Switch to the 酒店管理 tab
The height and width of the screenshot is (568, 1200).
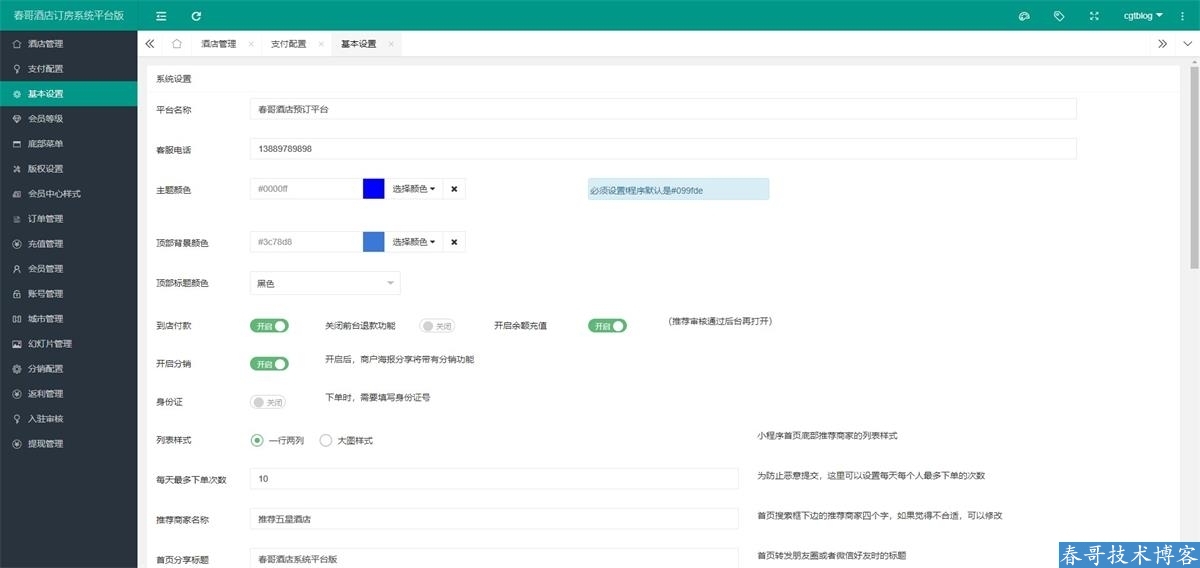[219, 44]
